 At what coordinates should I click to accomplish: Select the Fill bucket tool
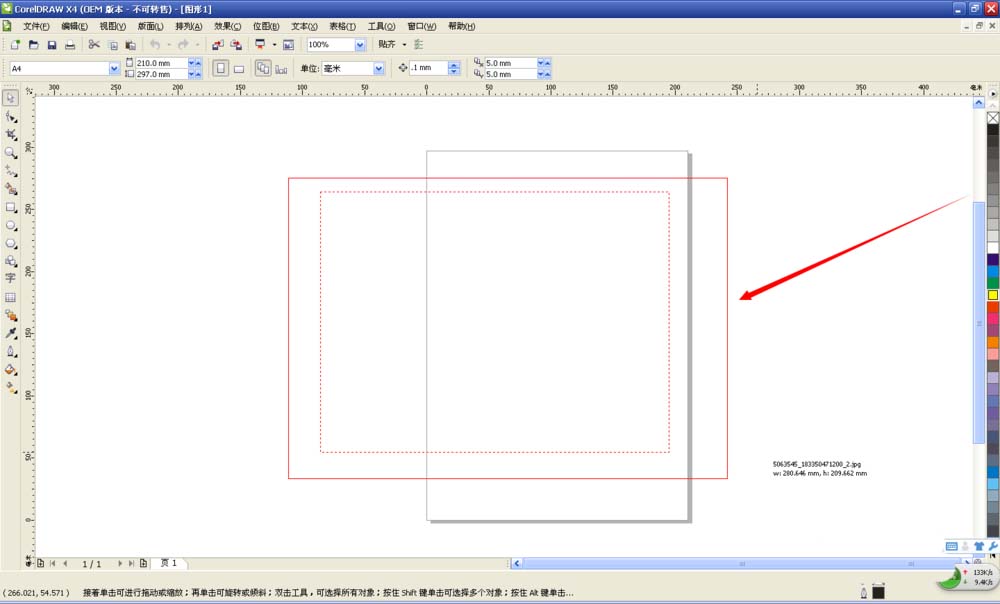pos(11,369)
